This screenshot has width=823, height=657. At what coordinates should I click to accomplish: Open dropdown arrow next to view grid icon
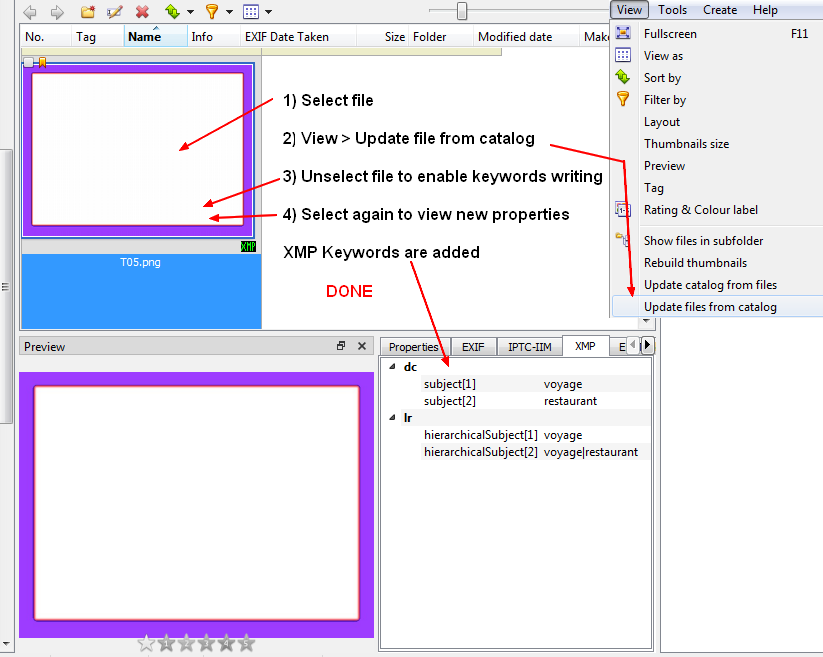tap(269, 12)
